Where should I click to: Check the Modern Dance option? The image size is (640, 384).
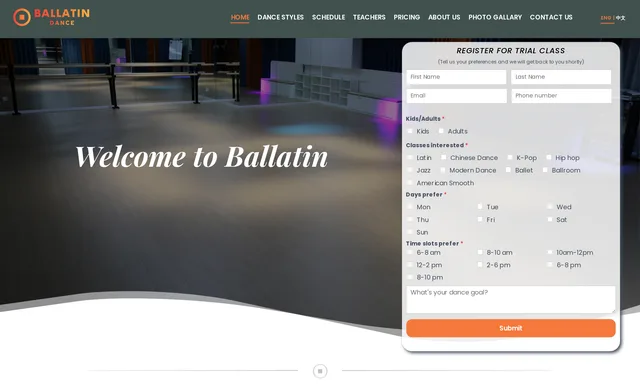443,170
